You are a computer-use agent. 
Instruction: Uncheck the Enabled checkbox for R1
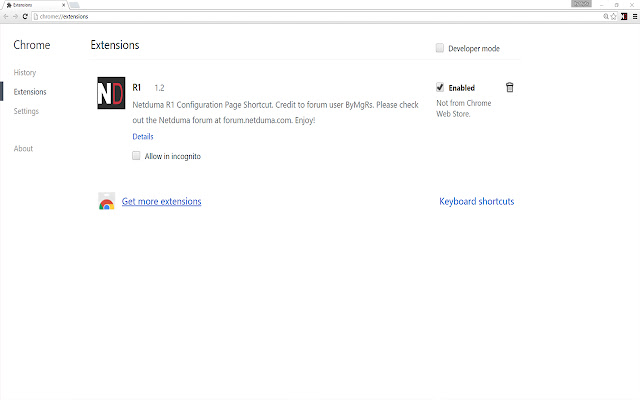(440, 87)
